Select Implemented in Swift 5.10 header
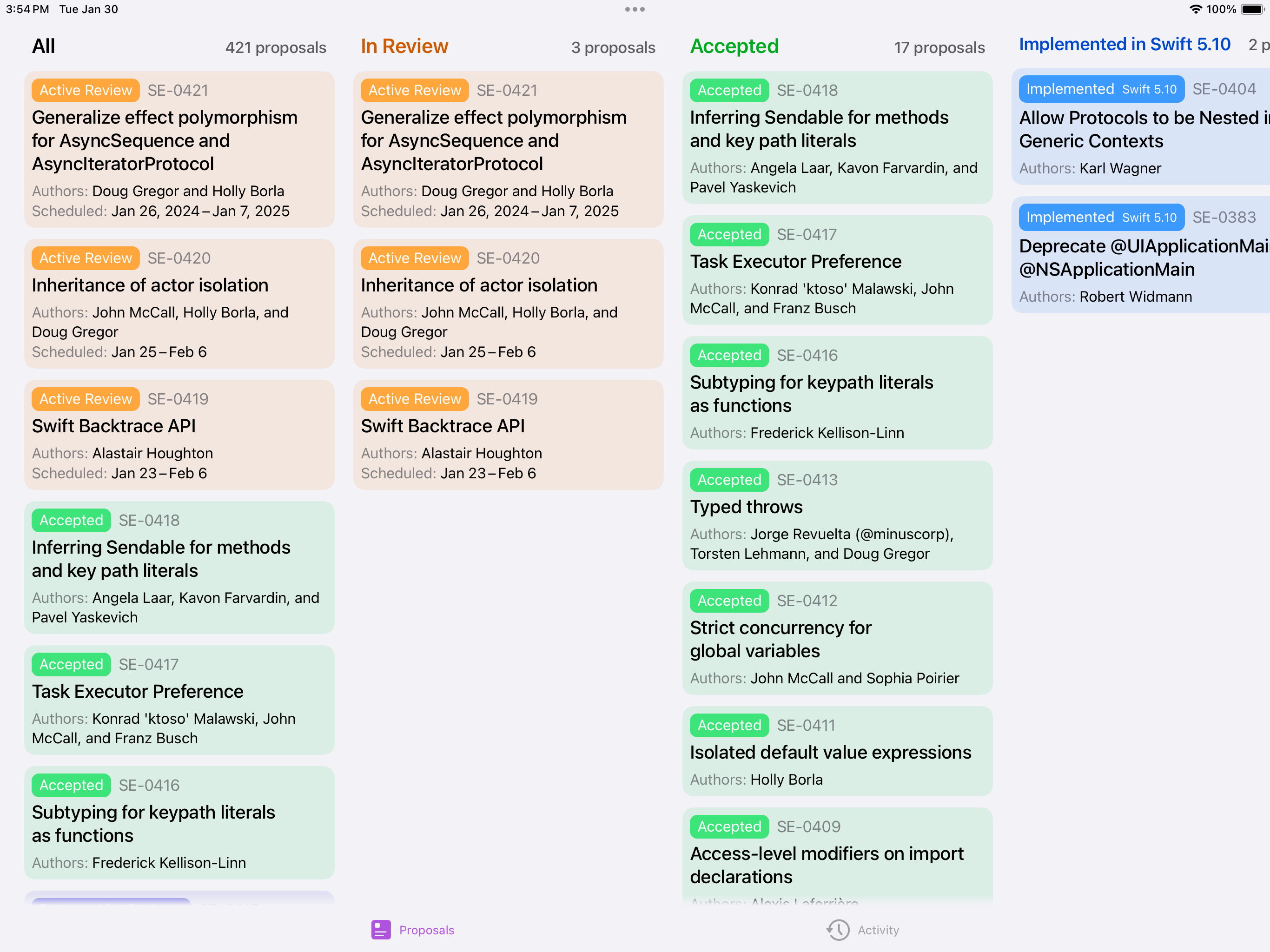This screenshot has width=1270, height=952. (1124, 44)
